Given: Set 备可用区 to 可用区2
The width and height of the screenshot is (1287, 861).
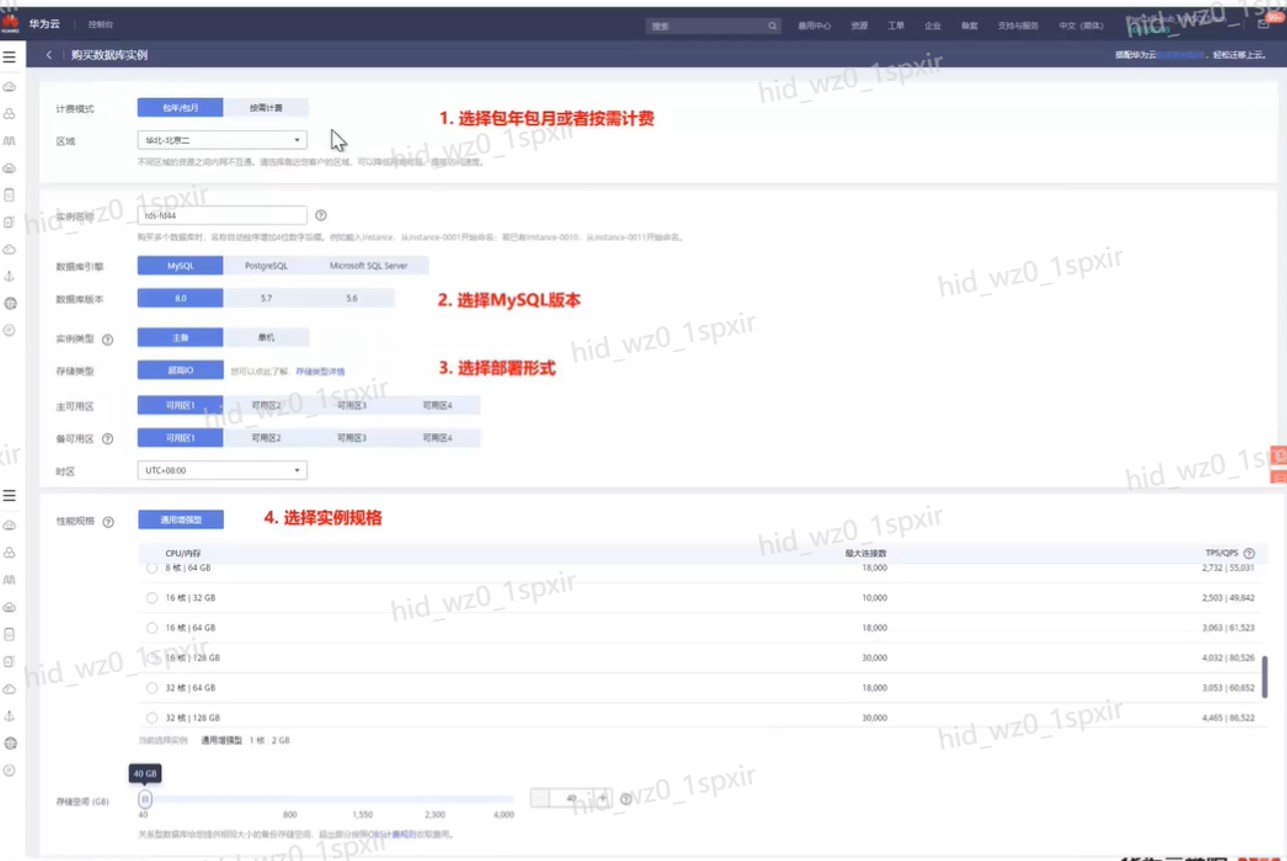Looking at the screenshot, I should pos(266,438).
